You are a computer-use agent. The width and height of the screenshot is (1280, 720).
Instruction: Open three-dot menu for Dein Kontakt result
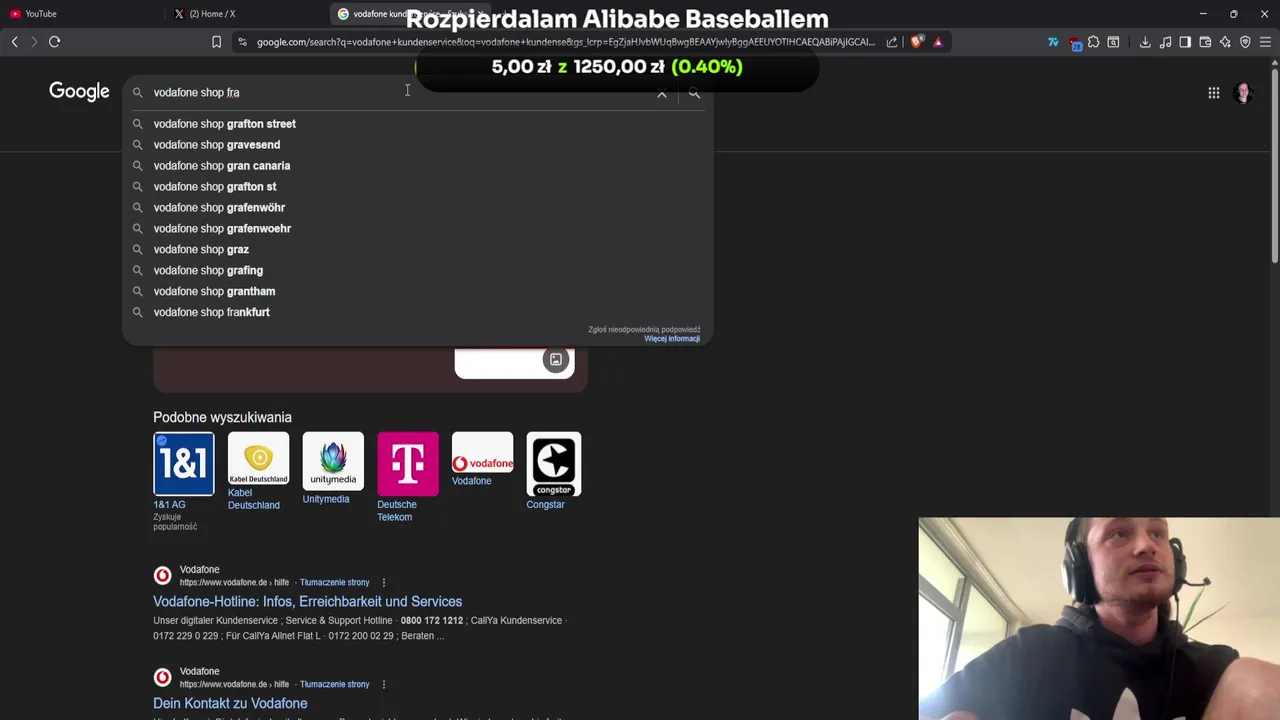[383, 685]
